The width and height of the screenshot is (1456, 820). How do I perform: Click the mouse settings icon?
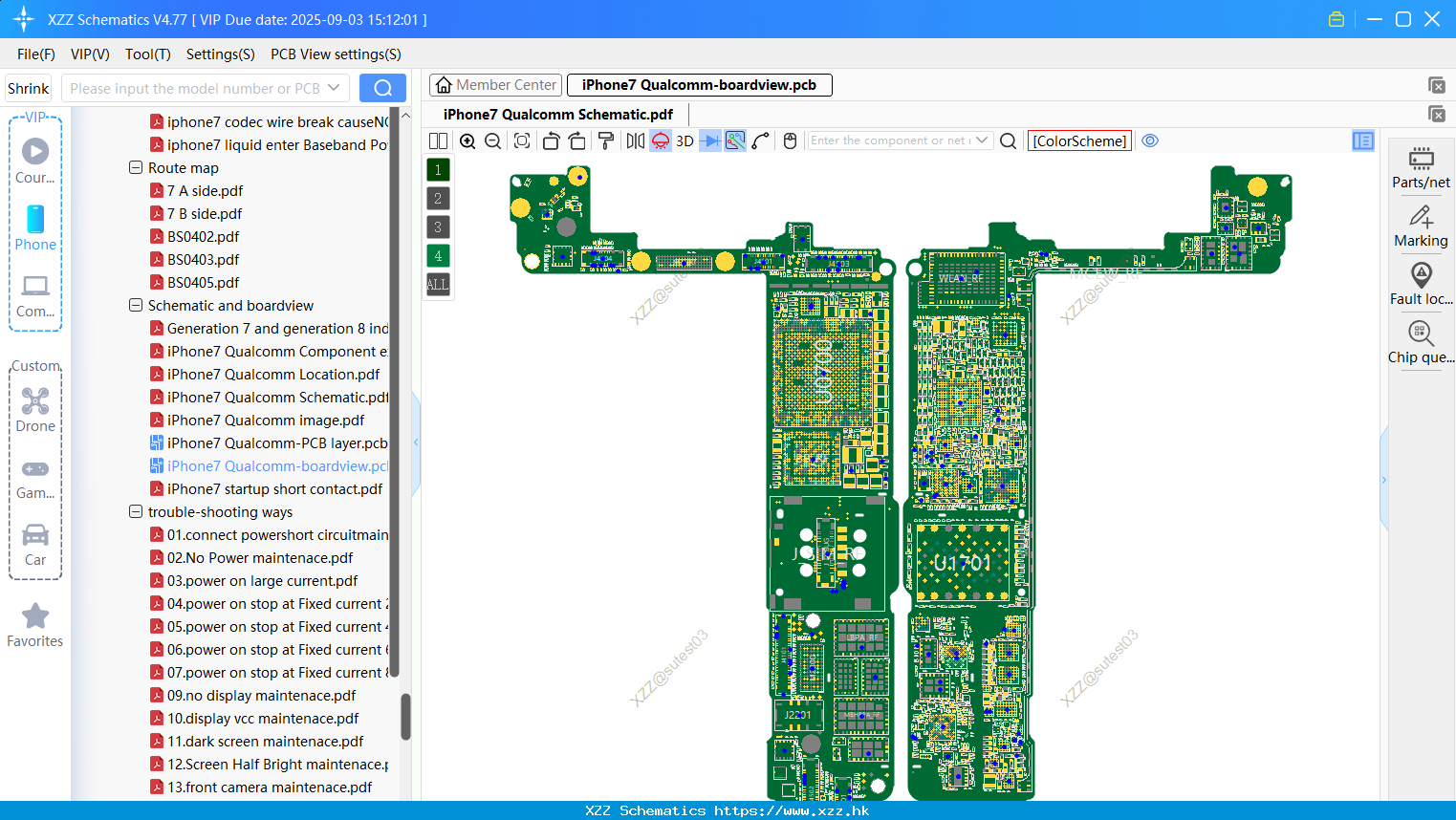[790, 140]
